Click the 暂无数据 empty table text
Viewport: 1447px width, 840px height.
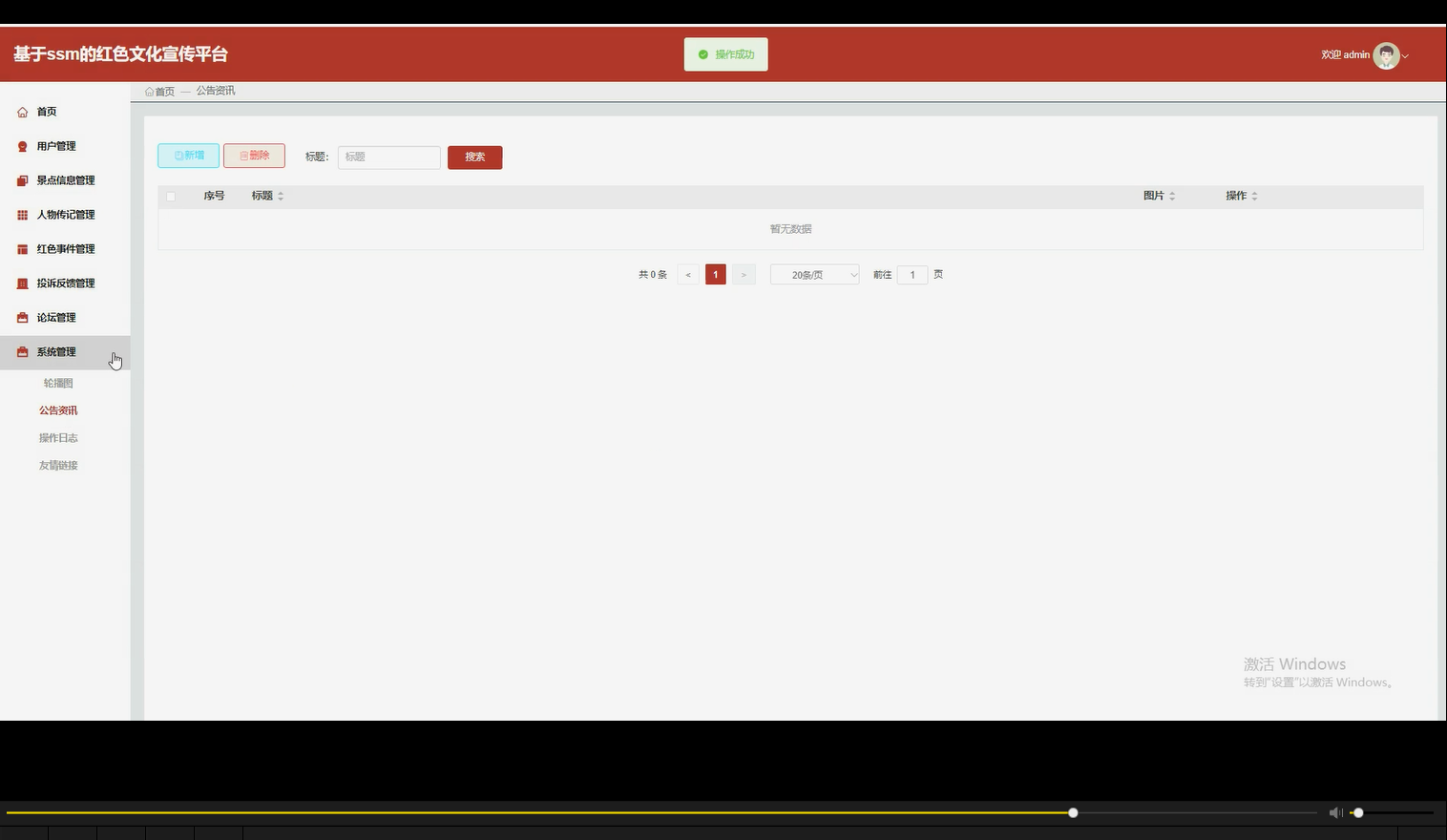(x=790, y=229)
